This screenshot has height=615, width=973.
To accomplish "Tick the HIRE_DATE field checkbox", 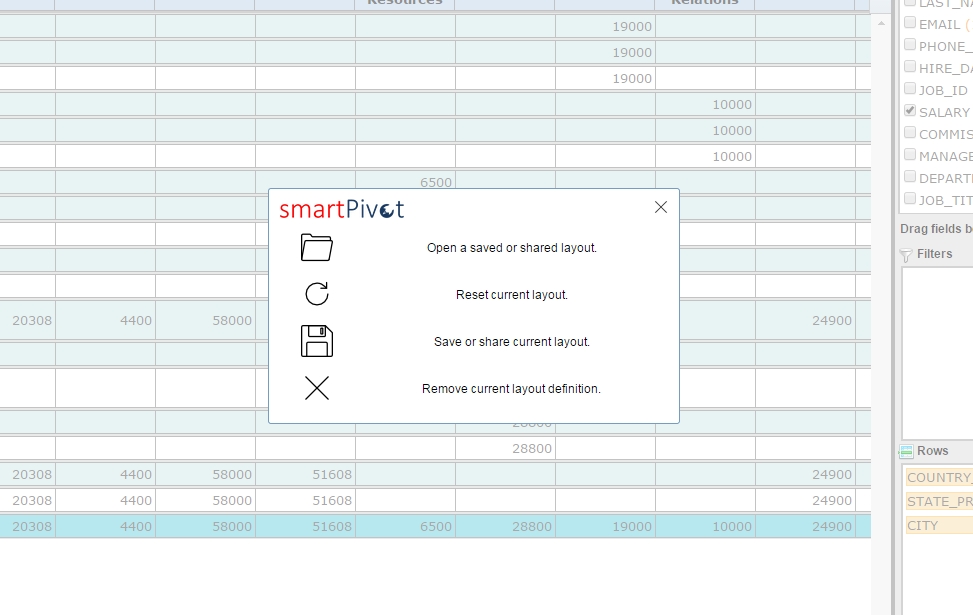I will coord(910,67).
